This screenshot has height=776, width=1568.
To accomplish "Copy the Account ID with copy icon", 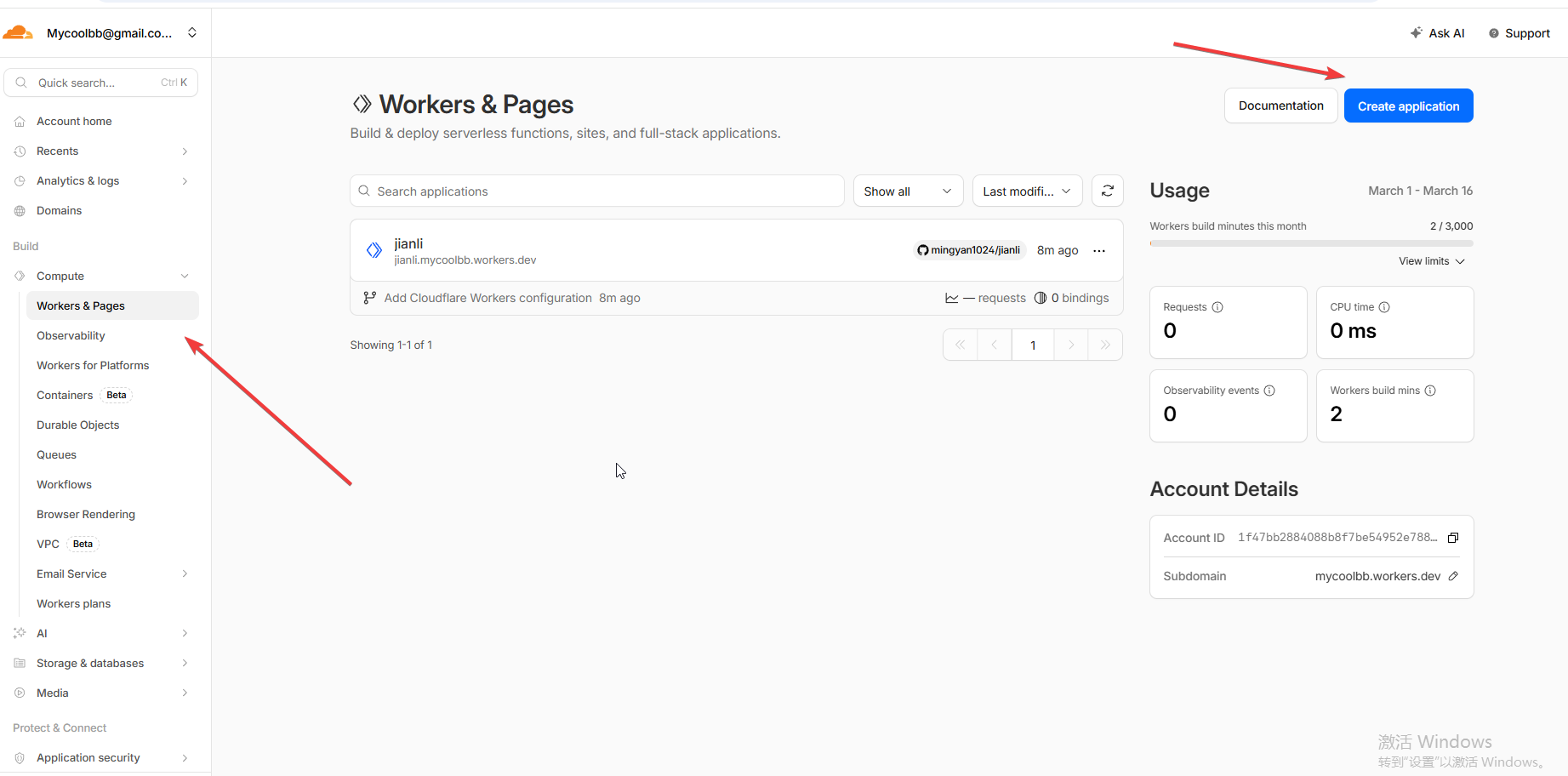I will [1453, 538].
